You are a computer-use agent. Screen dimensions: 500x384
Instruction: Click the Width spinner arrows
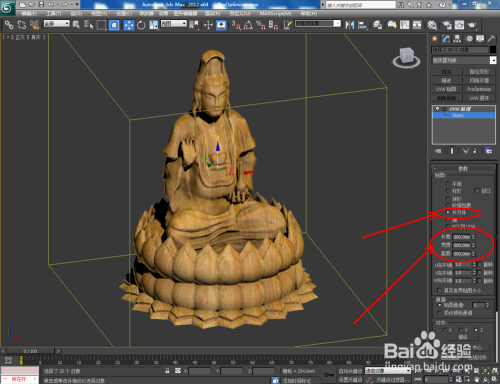(473, 245)
